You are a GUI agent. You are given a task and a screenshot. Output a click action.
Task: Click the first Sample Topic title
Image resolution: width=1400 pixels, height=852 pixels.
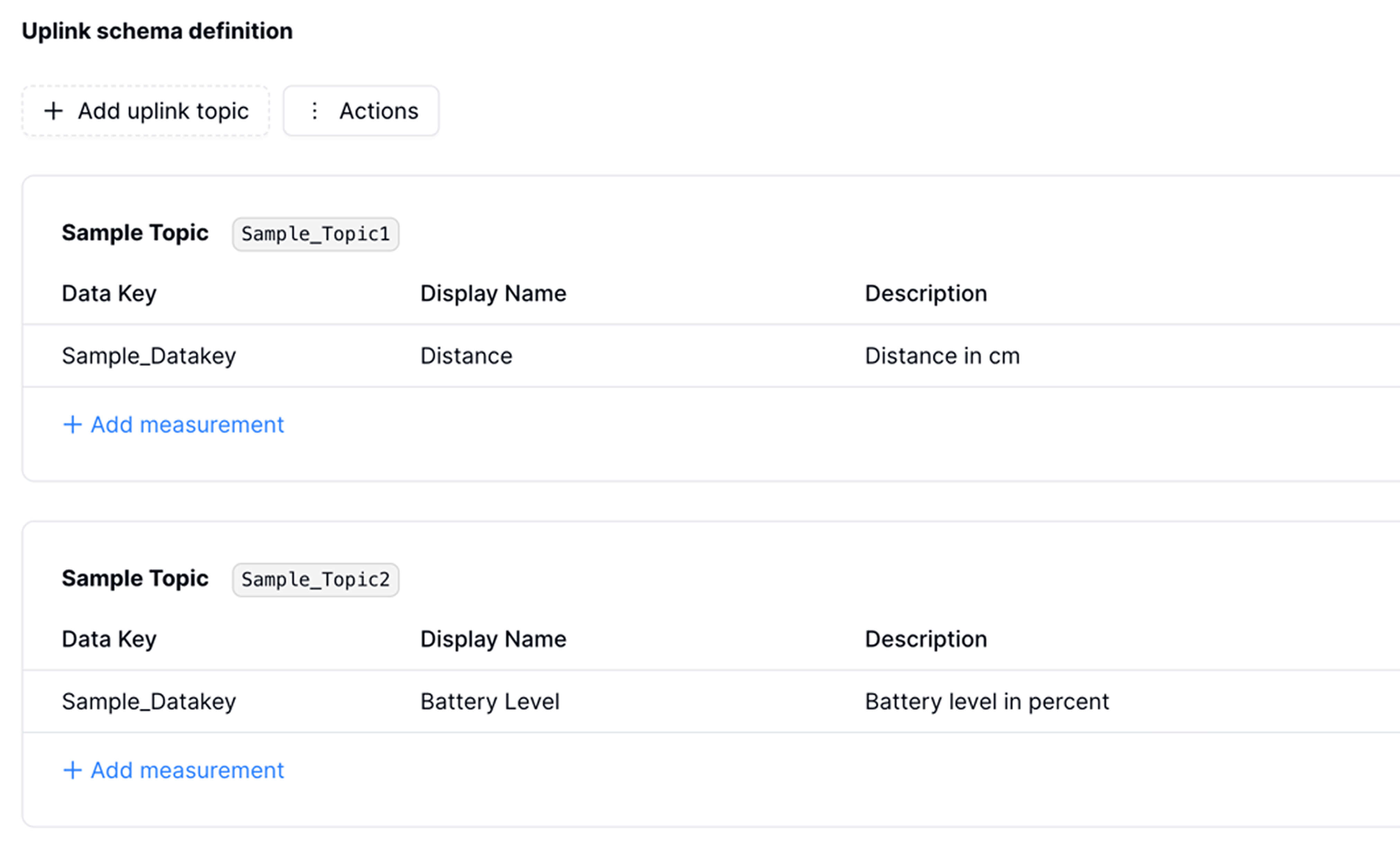coord(135,233)
